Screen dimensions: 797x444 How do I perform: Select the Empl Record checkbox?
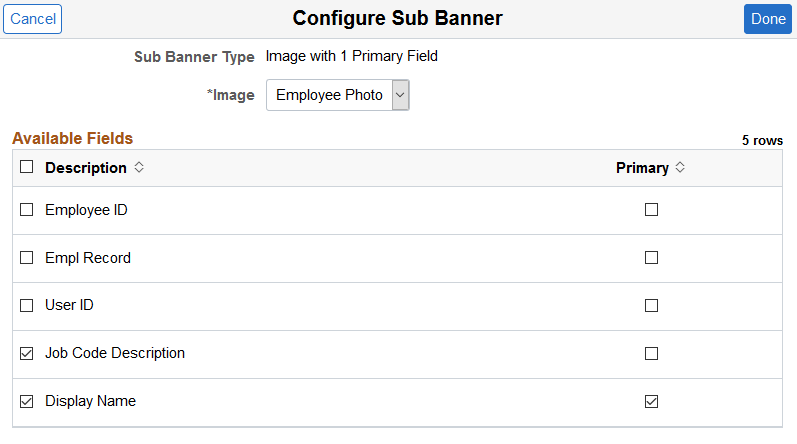[x=27, y=258]
